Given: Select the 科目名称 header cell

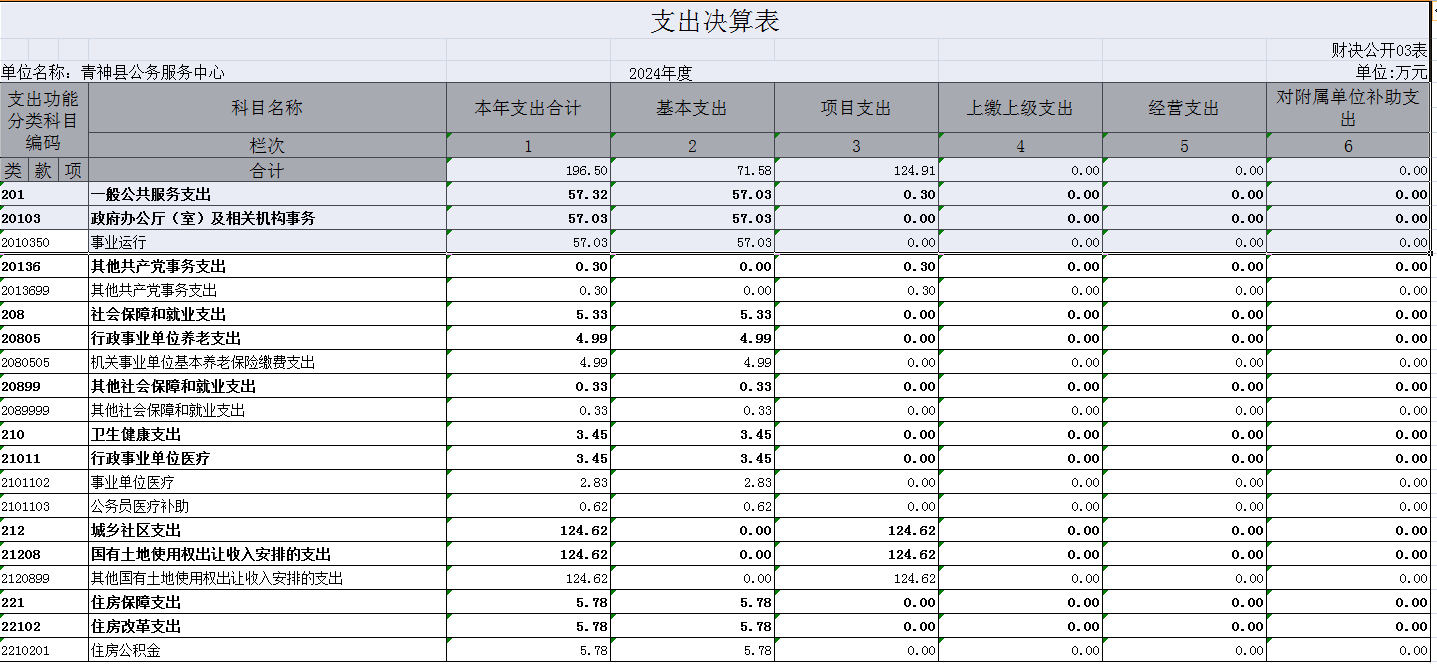Looking at the screenshot, I should click(x=267, y=108).
